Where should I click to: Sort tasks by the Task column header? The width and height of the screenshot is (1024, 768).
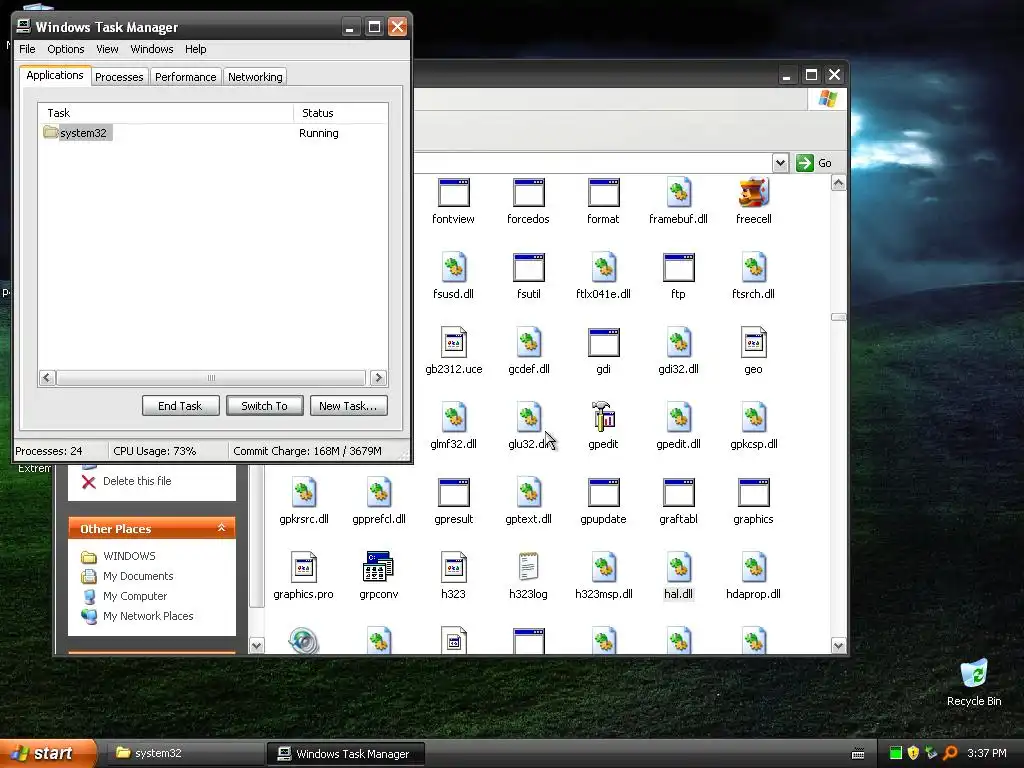[166, 113]
